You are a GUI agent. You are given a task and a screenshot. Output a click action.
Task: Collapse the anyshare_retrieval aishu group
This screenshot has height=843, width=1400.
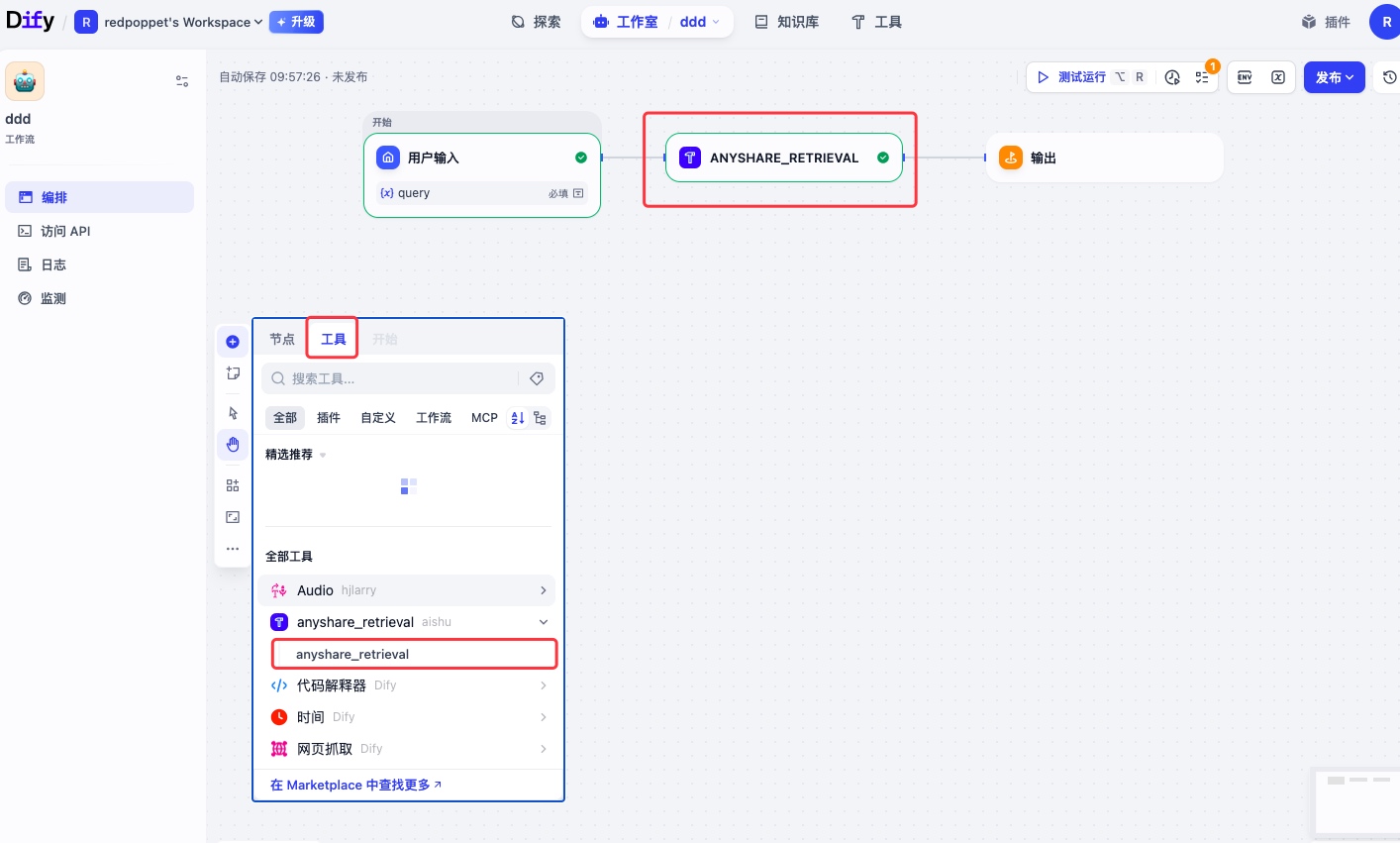(543, 622)
